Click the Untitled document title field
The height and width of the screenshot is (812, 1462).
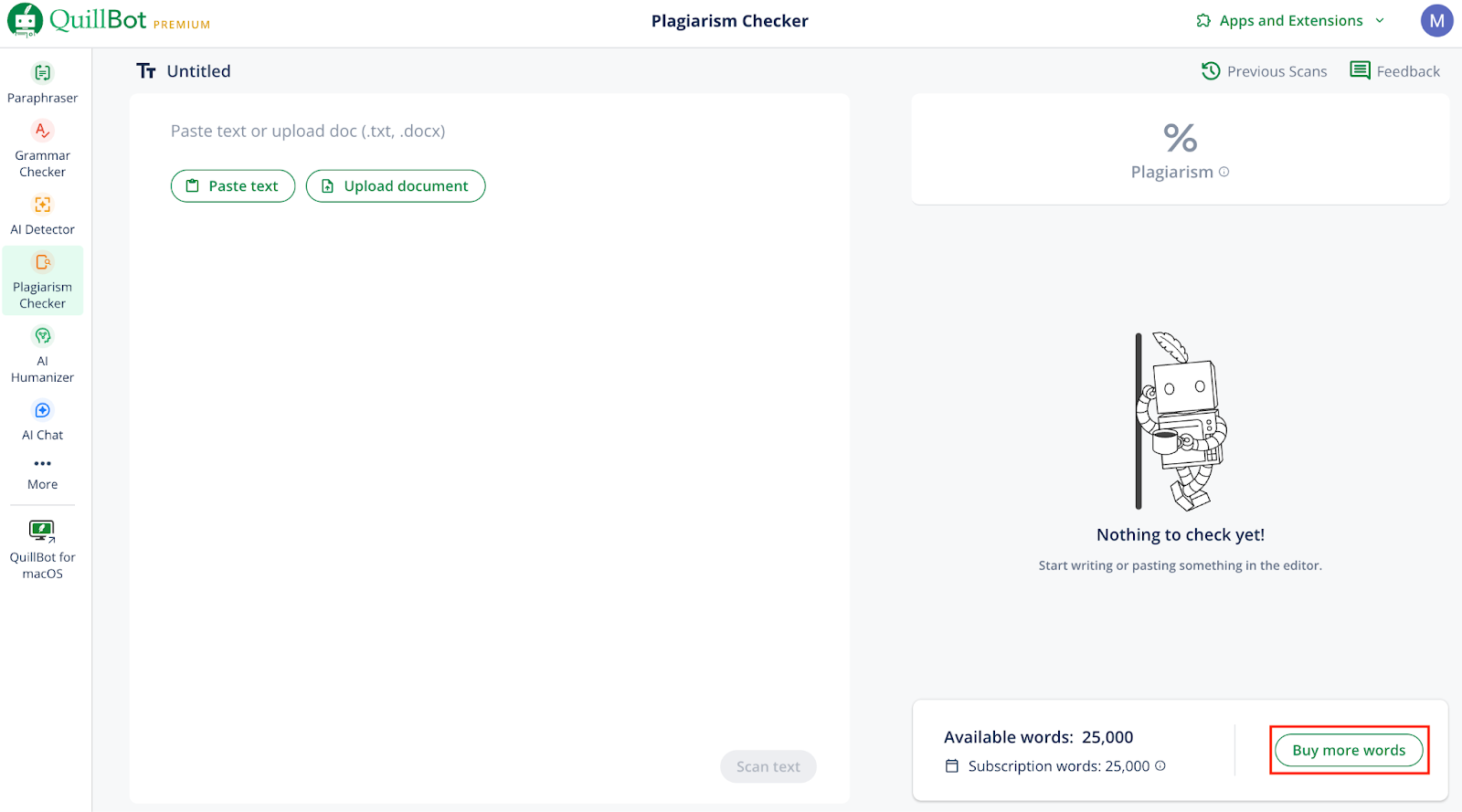(x=198, y=71)
